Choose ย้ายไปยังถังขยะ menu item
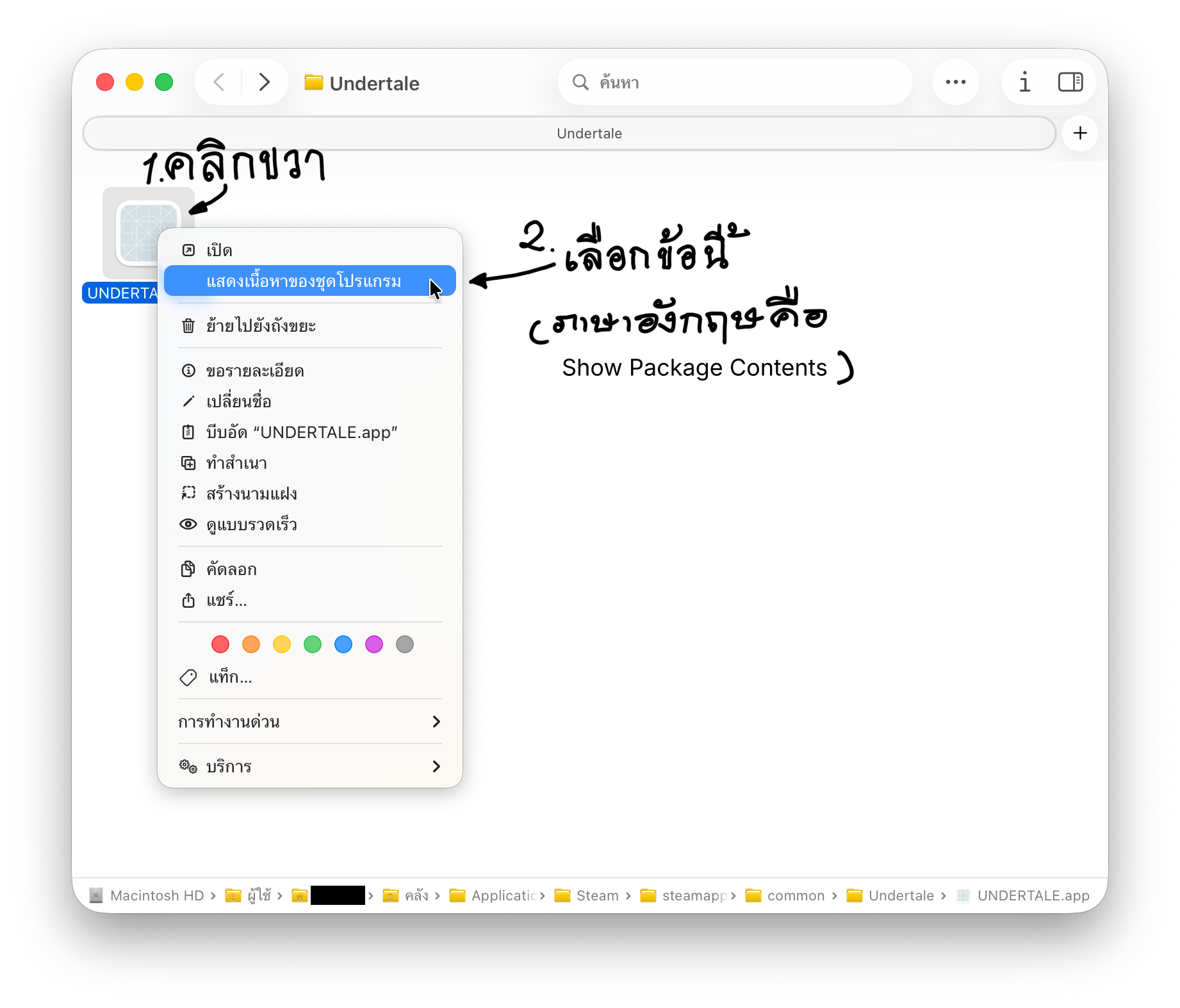1180x1008 pixels. (310, 325)
